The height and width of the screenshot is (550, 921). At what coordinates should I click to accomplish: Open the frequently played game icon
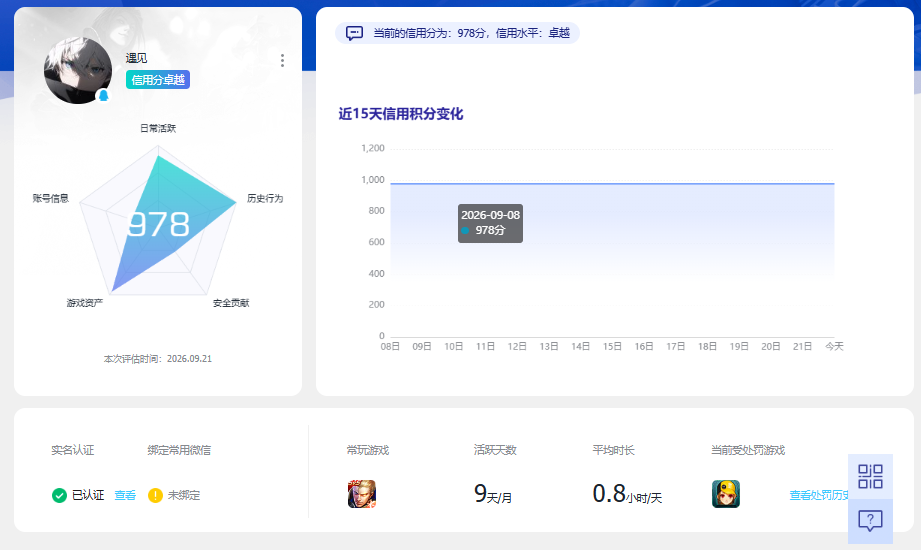point(362,494)
